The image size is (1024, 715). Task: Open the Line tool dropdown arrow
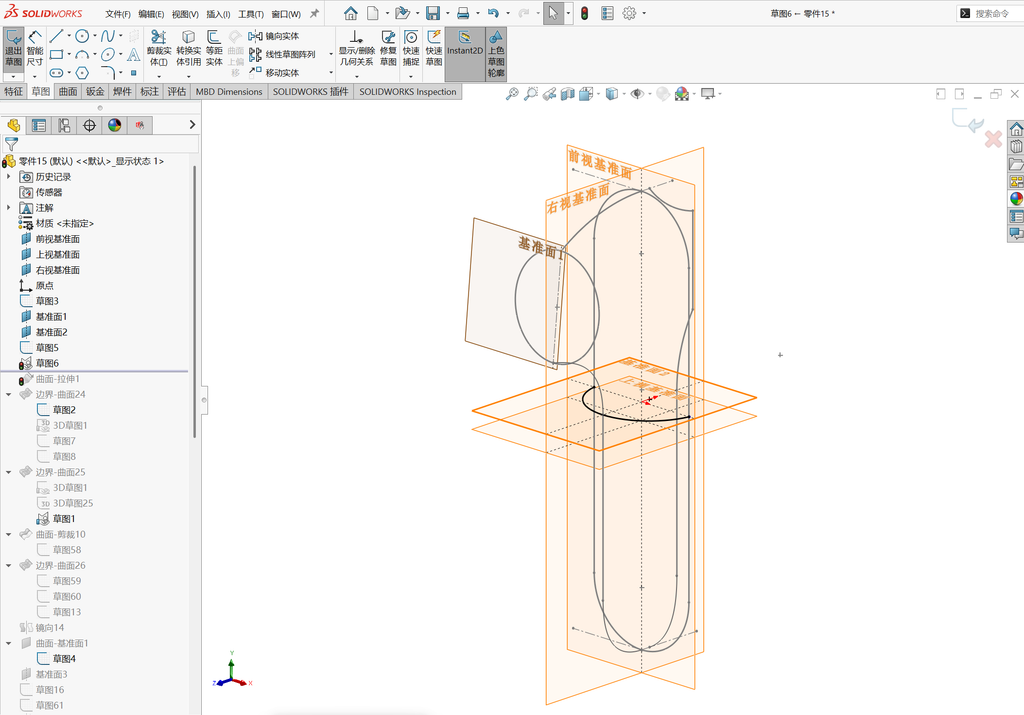(x=69, y=36)
